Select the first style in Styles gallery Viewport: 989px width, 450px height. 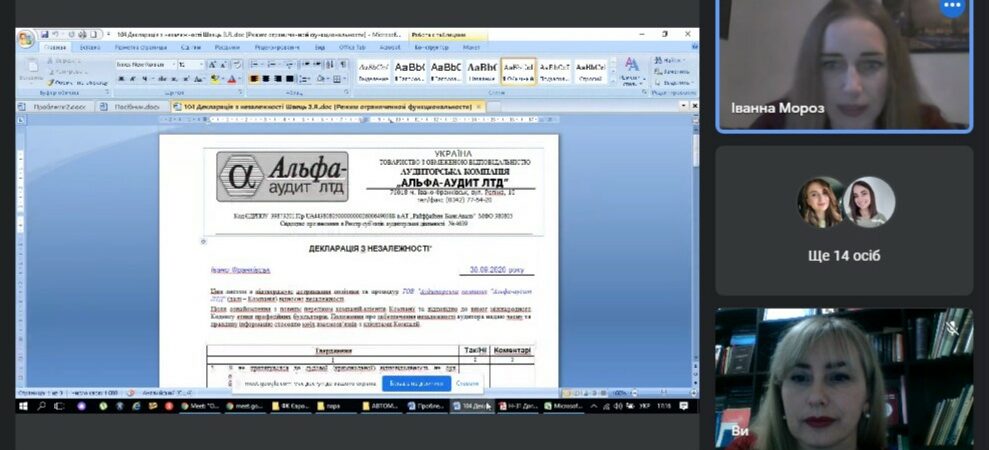click(x=373, y=71)
